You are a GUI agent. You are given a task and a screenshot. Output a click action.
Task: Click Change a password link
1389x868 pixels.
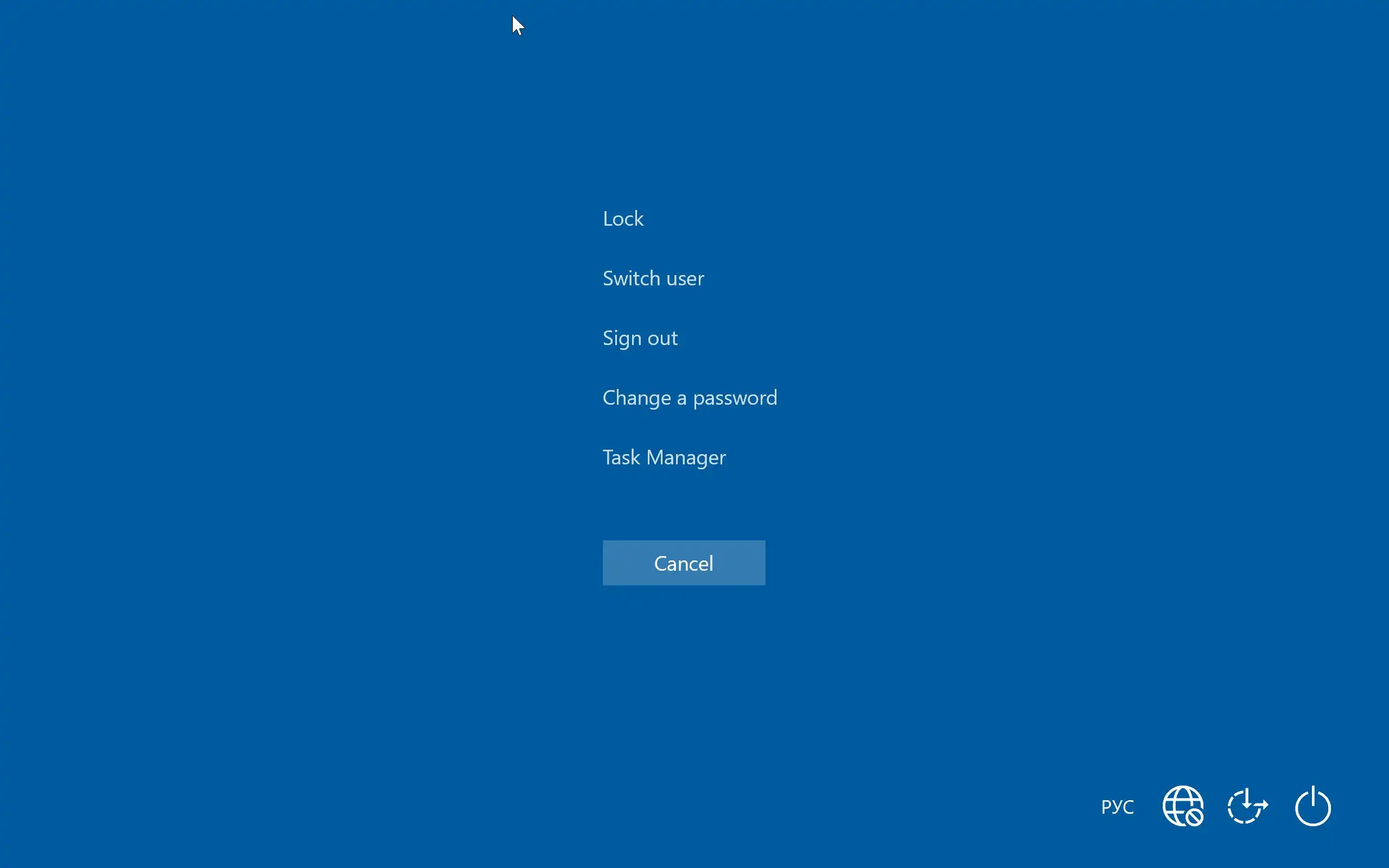689,398
